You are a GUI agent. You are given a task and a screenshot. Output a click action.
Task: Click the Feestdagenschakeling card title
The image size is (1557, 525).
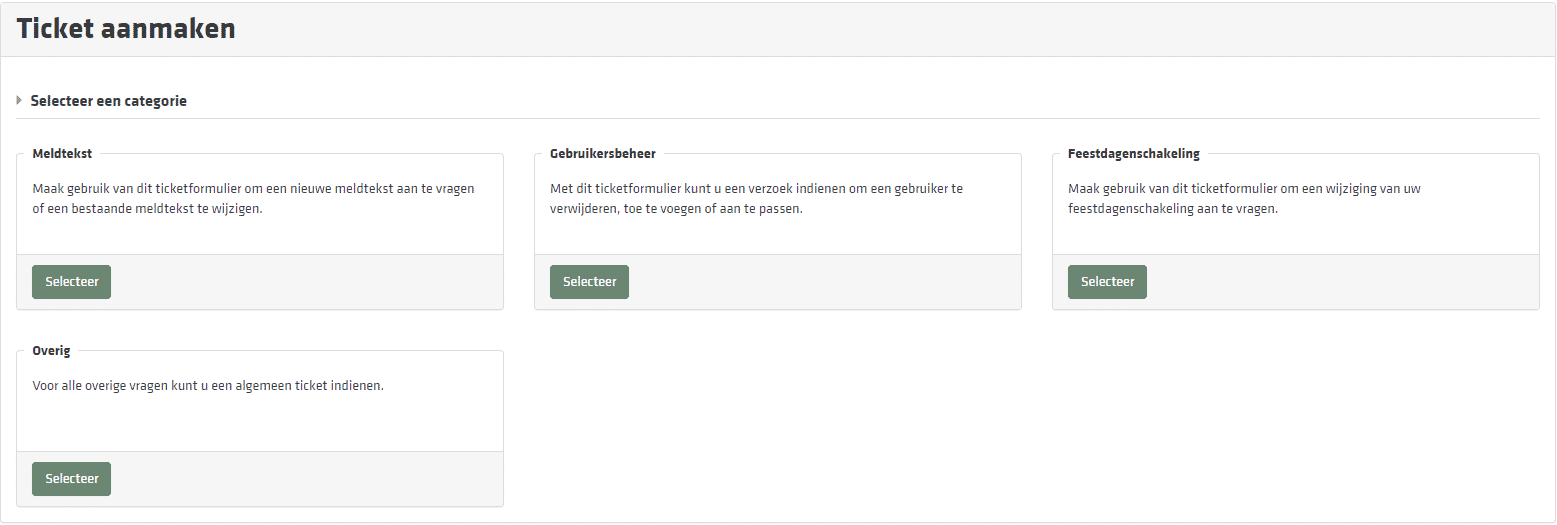1134,154
